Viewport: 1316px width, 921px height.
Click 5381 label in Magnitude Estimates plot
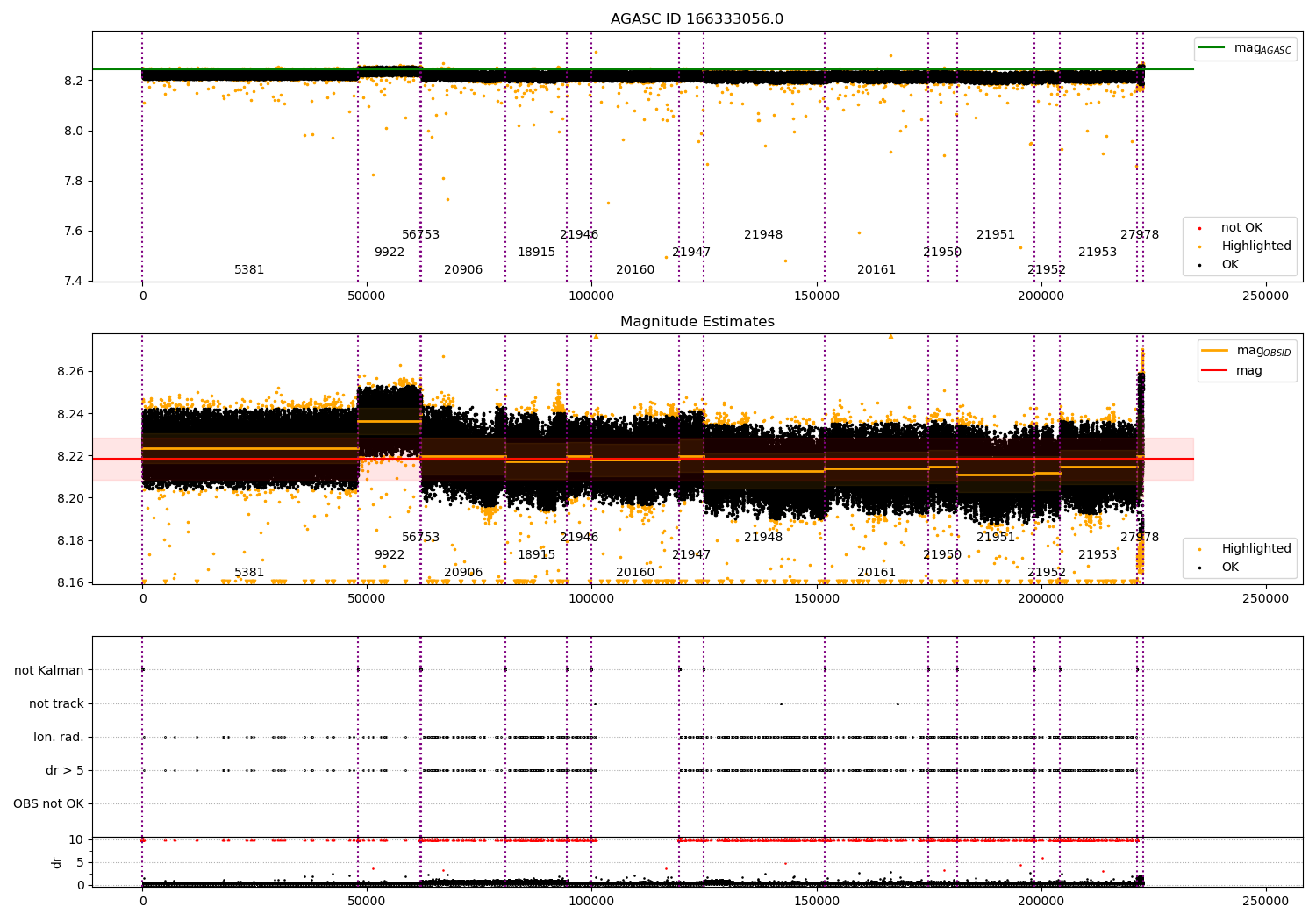pyautogui.click(x=249, y=573)
